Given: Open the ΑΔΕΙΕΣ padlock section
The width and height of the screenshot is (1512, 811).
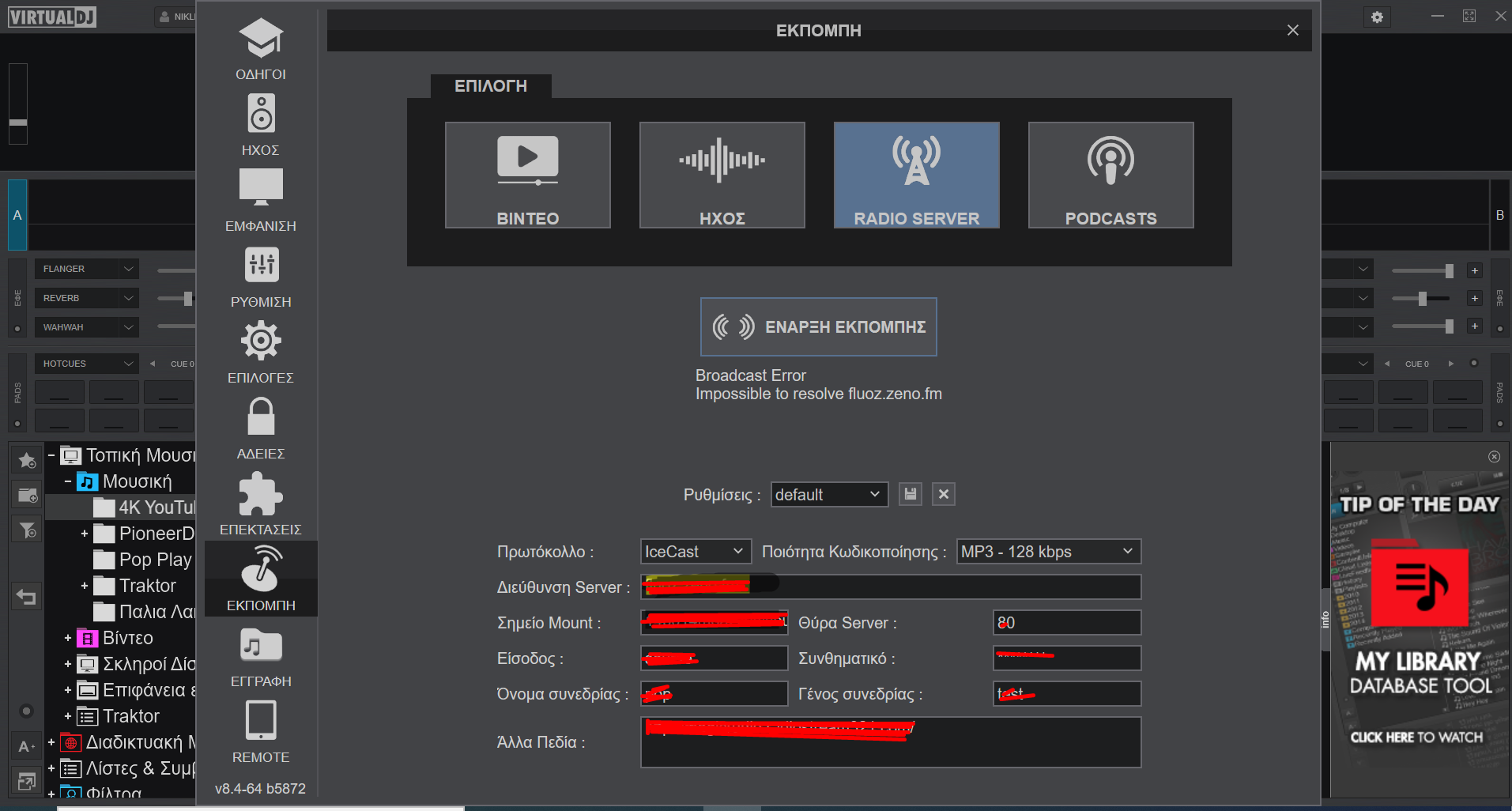Looking at the screenshot, I should tap(261, 428).
